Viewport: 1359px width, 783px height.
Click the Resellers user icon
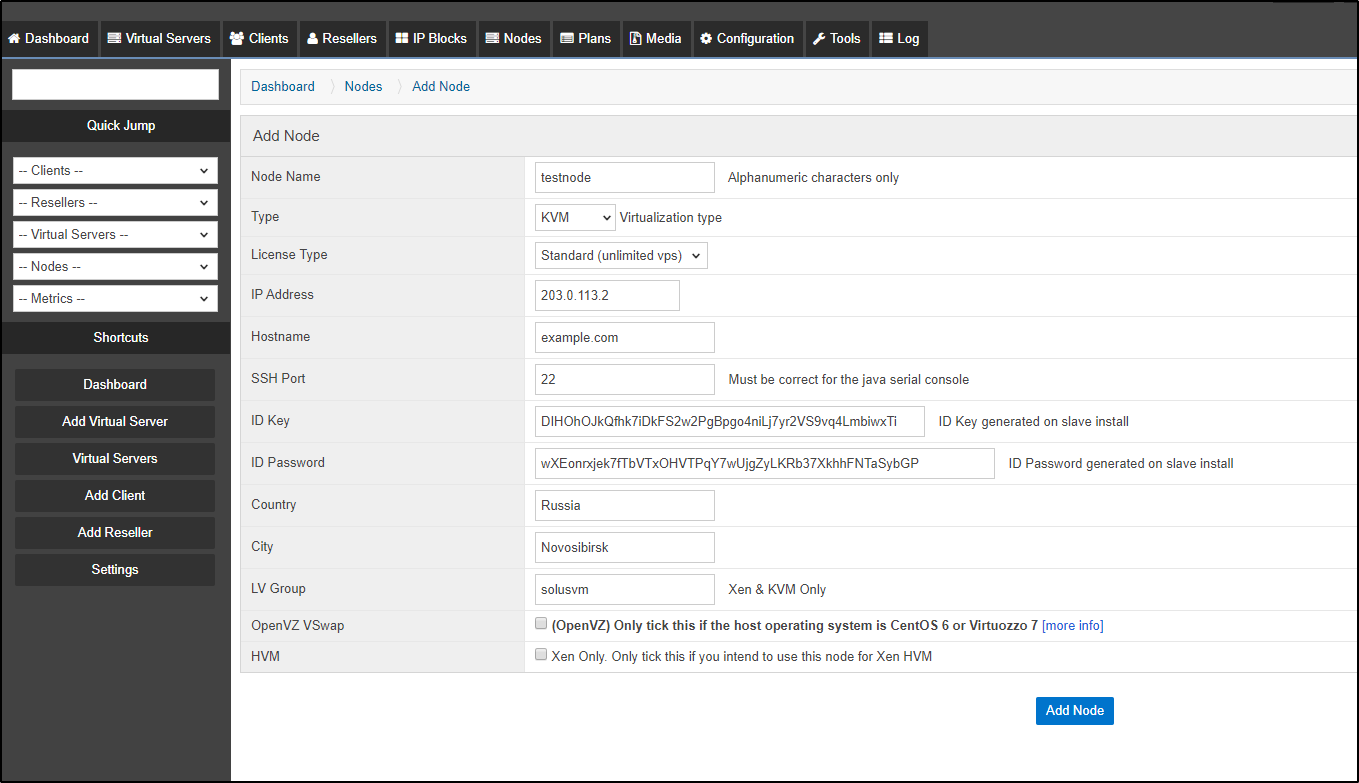313,39
